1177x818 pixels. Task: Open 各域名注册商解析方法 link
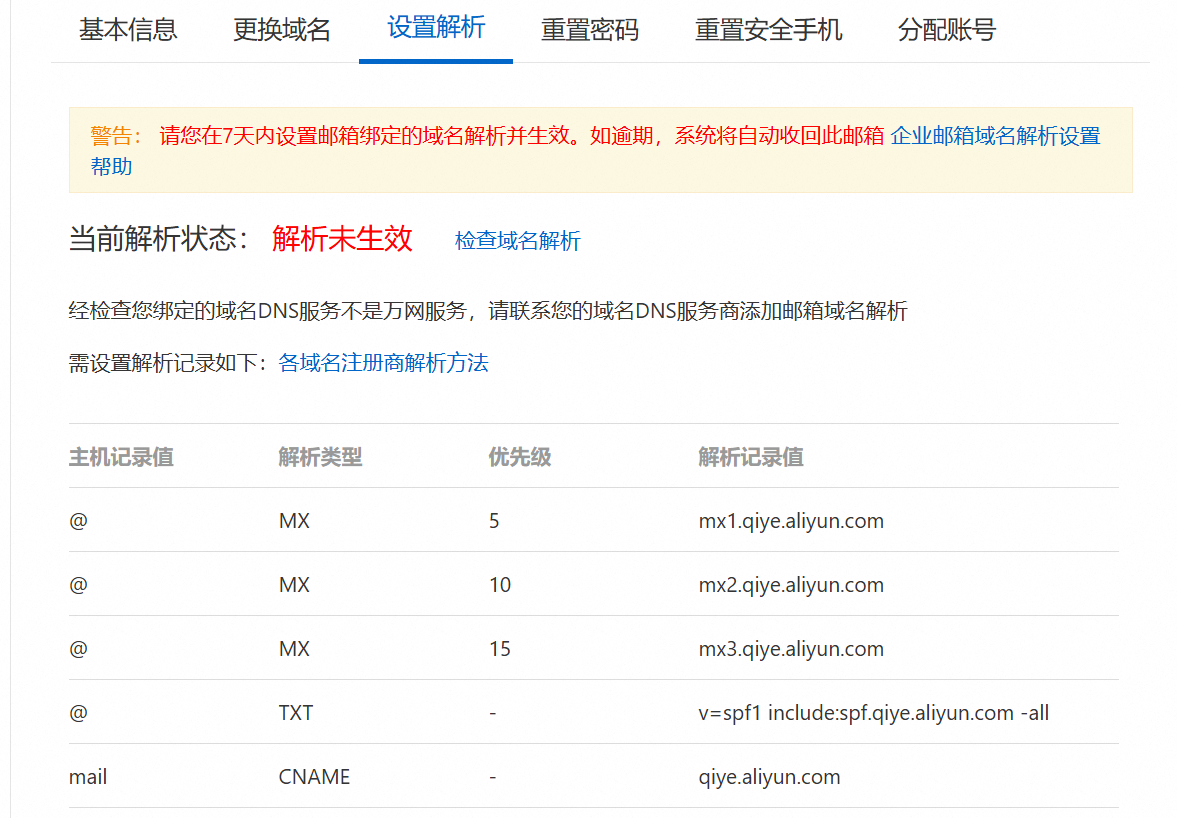point(383,363)
